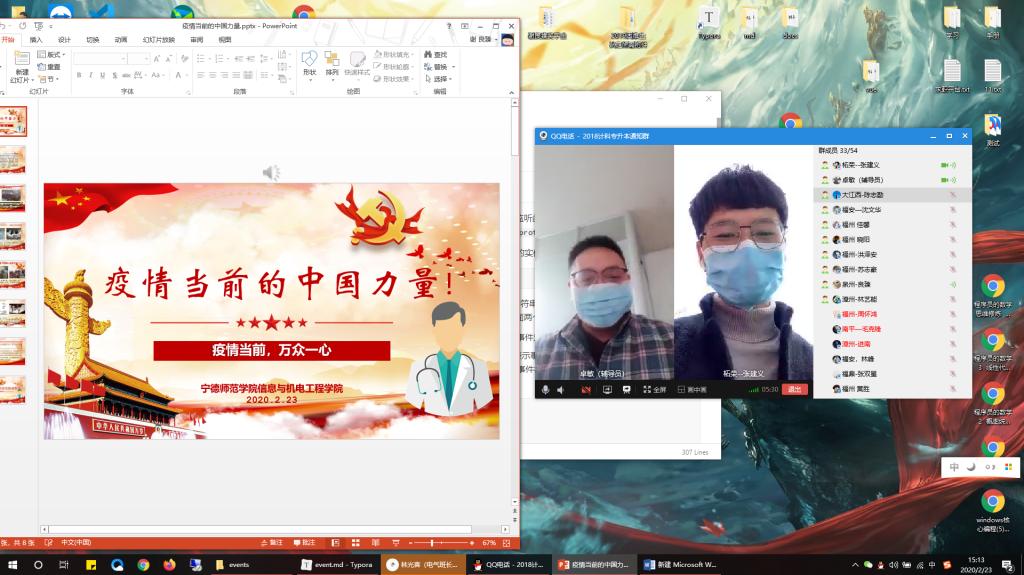Switch QQ call to fullscreen

(649, 389)
